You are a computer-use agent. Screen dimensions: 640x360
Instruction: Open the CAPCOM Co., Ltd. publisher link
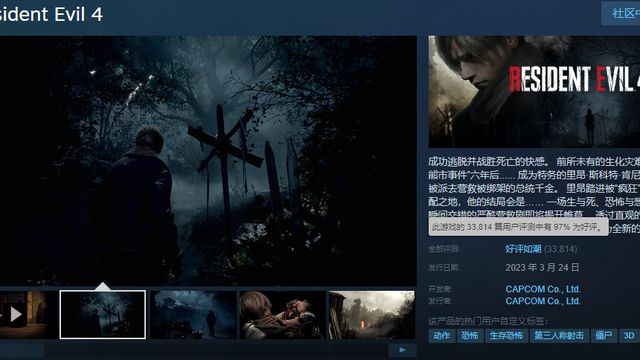tap(543, 301)
